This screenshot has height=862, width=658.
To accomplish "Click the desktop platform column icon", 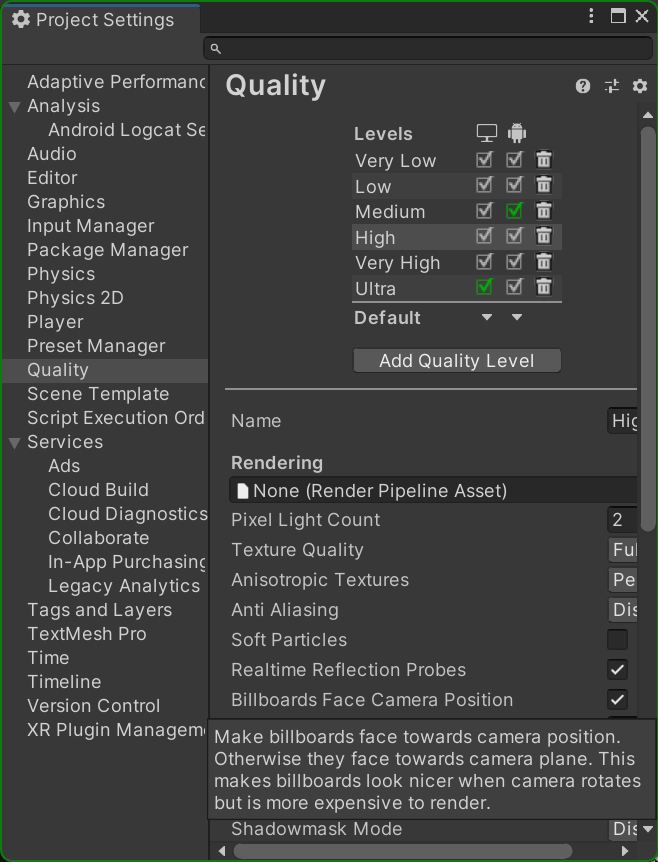I will click(486, 132).
